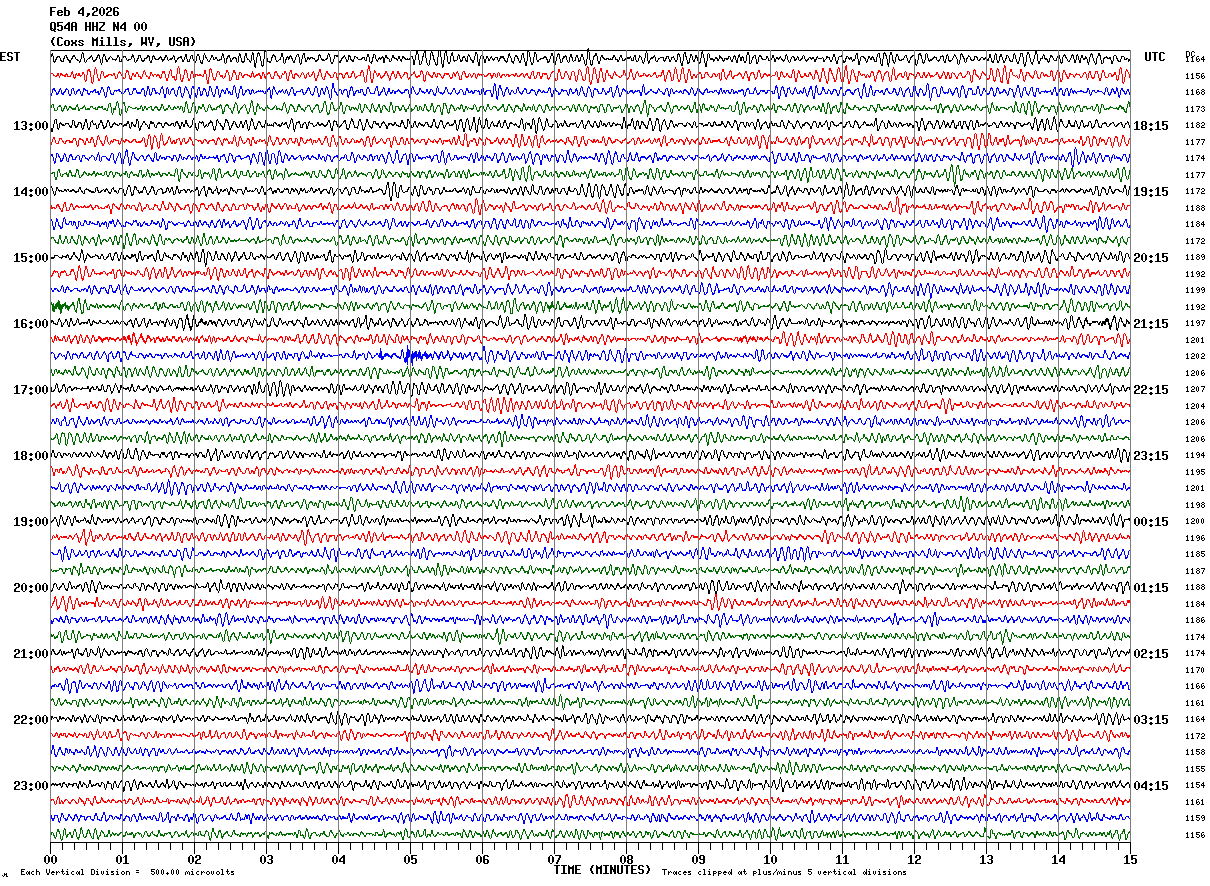The height and width of the screenshot is (886, 1210).
Task: Click the 21:00 EST time label
Action: point(31,654)
